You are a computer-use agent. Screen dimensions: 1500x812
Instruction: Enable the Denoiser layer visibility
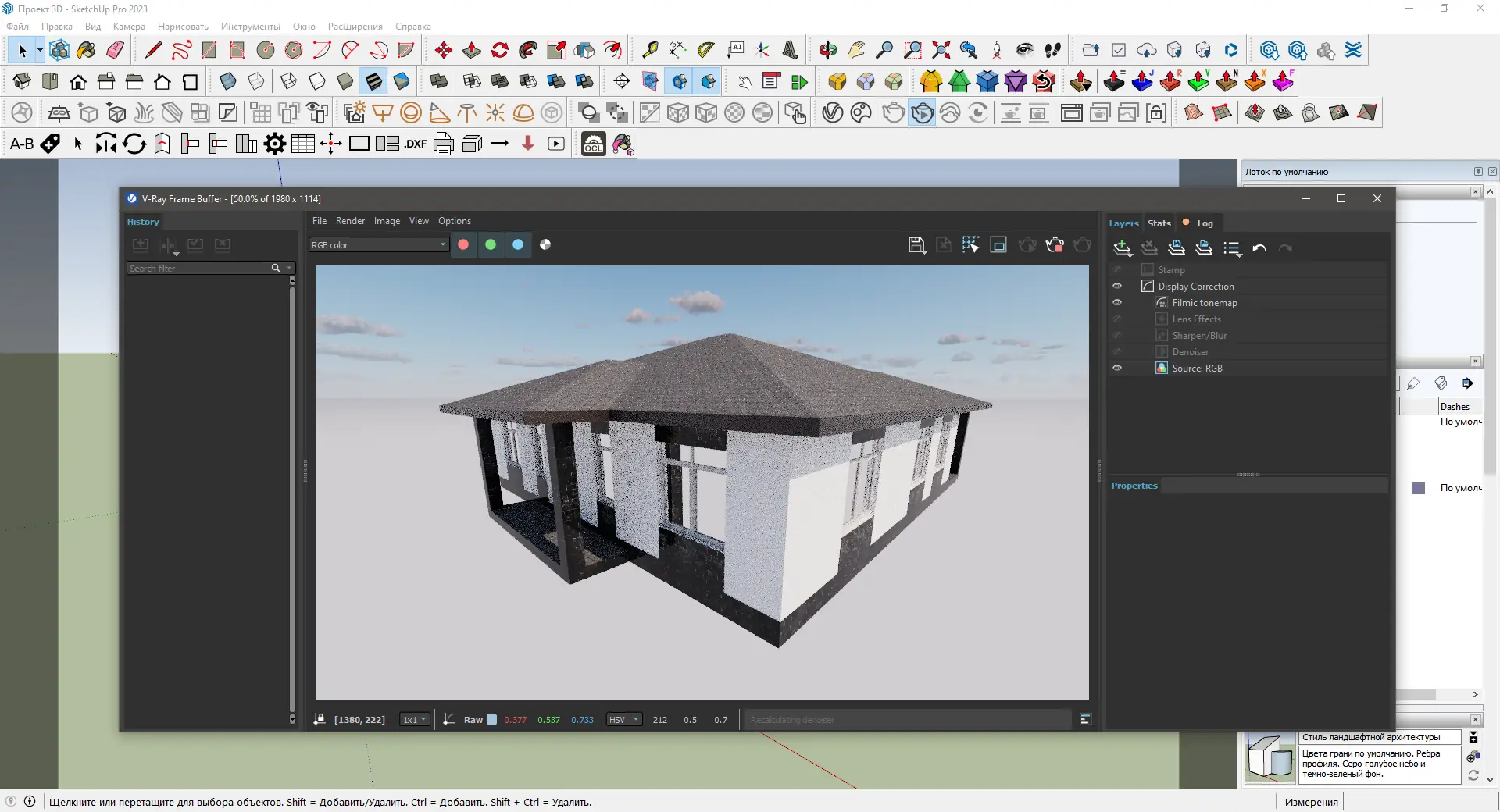[x=1117, y=352]
